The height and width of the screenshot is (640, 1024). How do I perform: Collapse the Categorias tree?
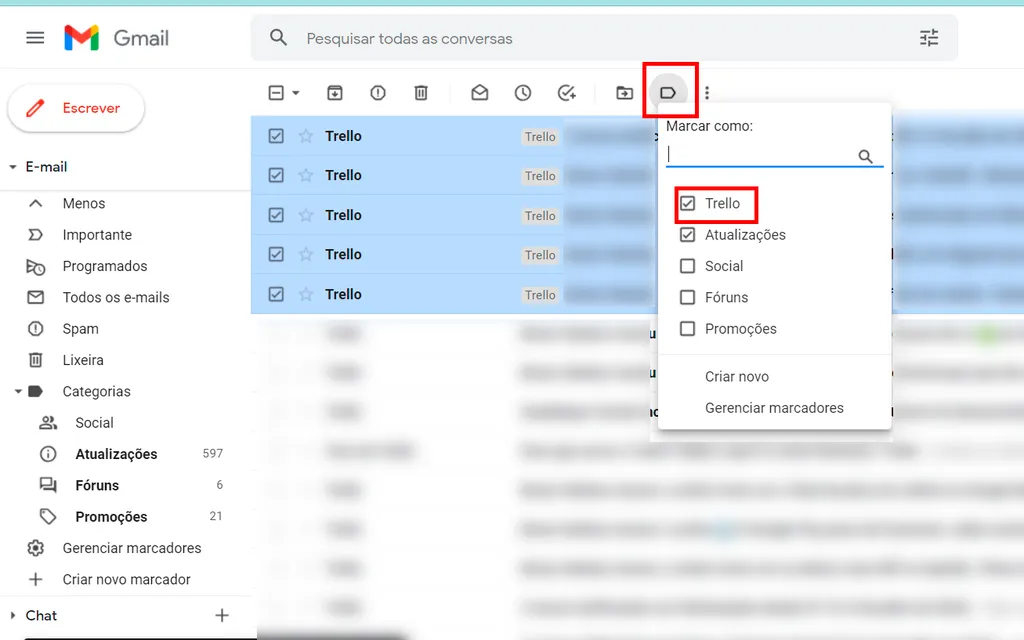pyautogui.click(x=18, y=391)
